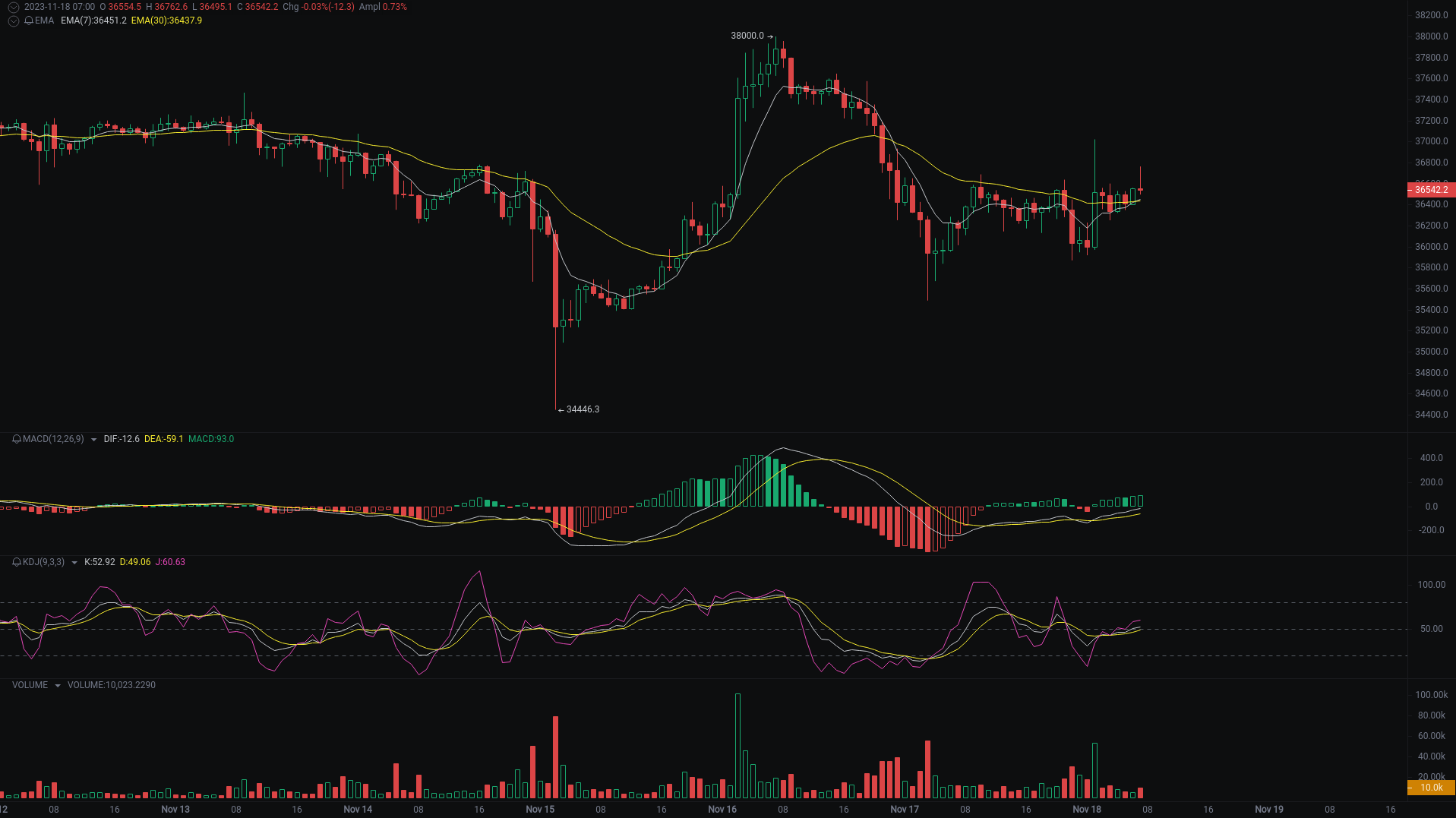Click the VOLUME:10,023.2290 reading
Image resolution: width=1456 pixels, height=818 pixels.
point(112,685)
